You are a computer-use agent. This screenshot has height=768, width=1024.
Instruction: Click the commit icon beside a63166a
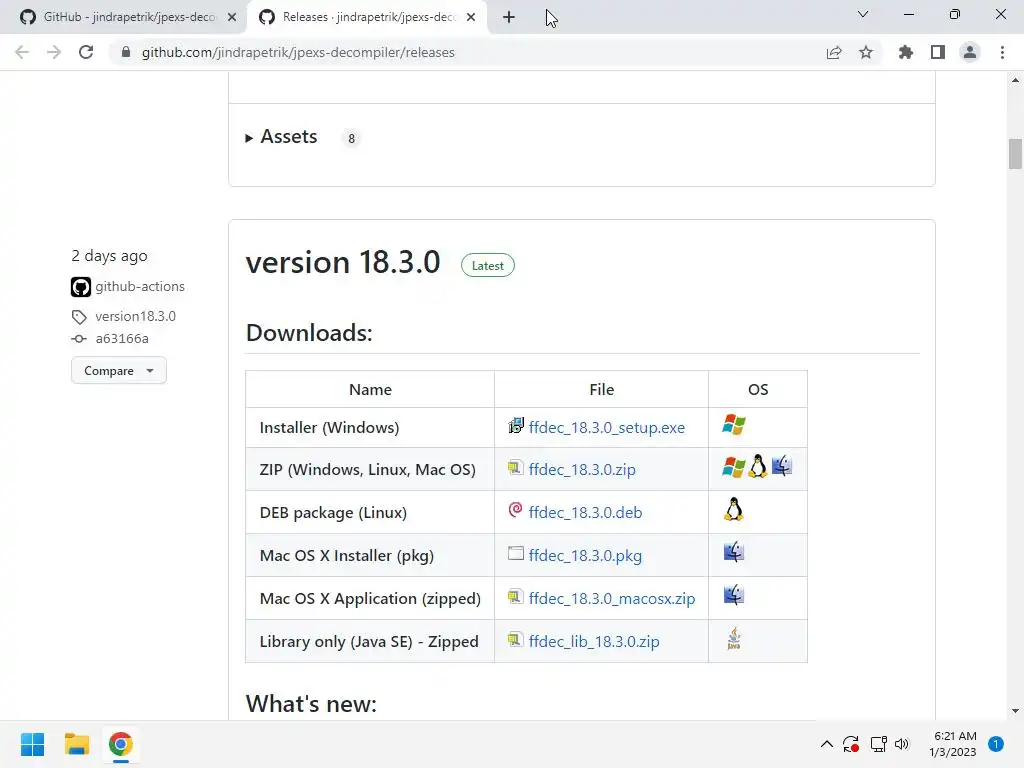coord(79,339)
